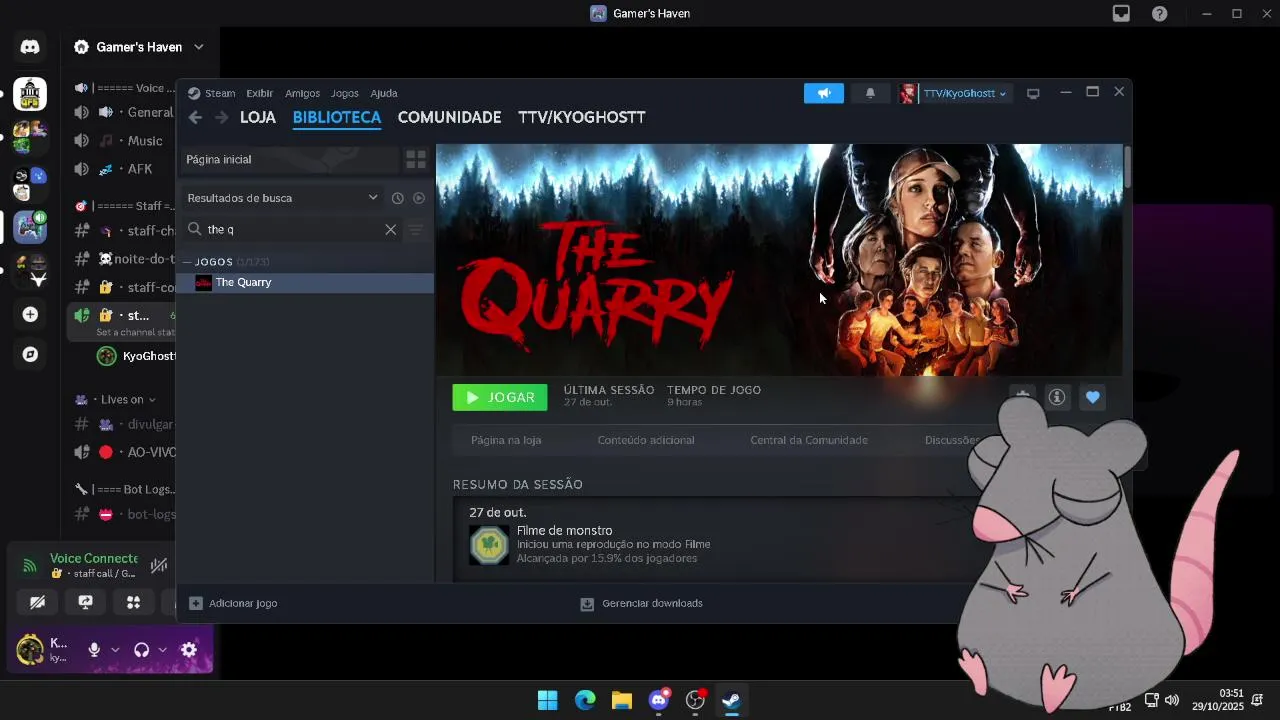
Task: Toggle ready-to-play filter icon
Action: click(419, 198)
